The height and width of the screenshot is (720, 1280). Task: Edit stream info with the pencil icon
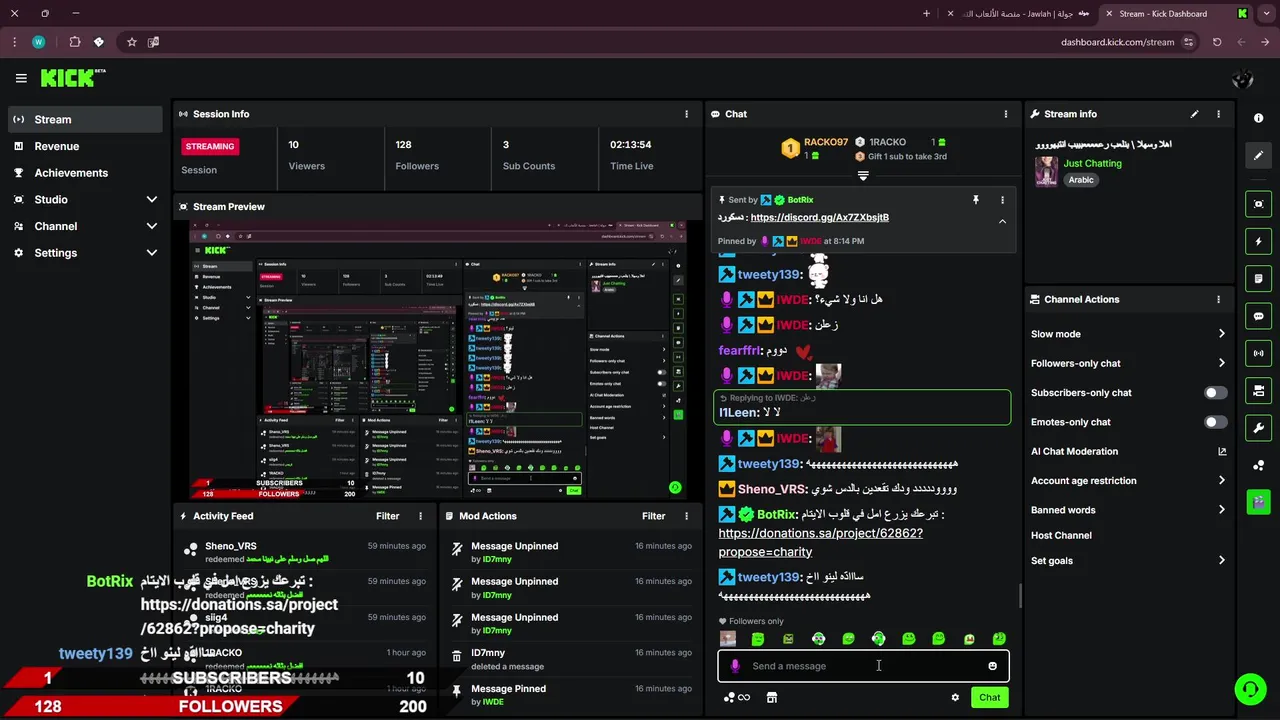1194,114
